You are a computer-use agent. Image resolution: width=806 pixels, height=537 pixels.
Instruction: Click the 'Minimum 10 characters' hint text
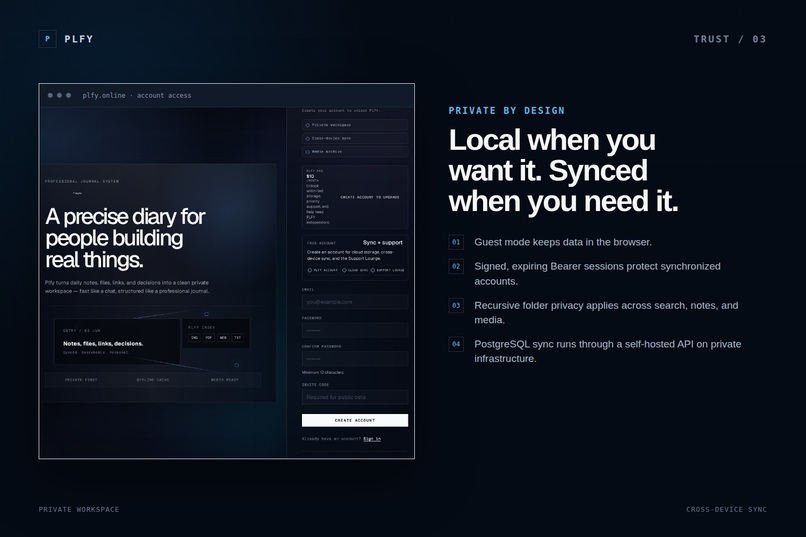(323, 373)
